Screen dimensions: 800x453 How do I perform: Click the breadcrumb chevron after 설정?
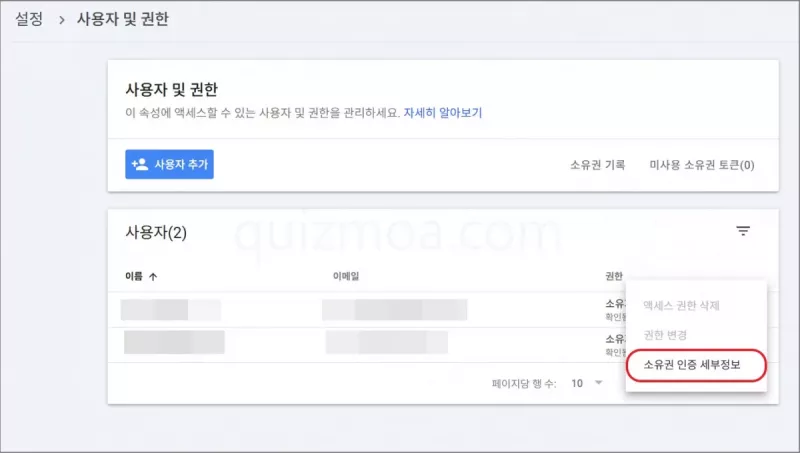point(62,20)
